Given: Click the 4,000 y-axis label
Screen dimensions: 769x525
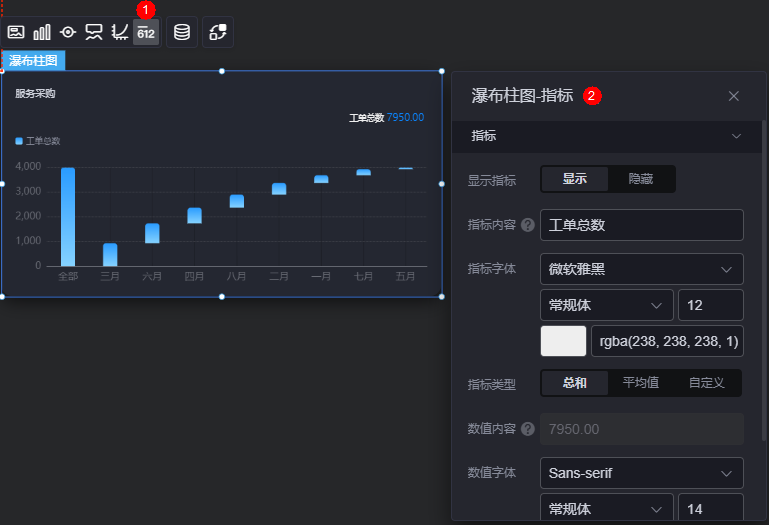Looking at the screenshot, I should click(x=28, y=167).
